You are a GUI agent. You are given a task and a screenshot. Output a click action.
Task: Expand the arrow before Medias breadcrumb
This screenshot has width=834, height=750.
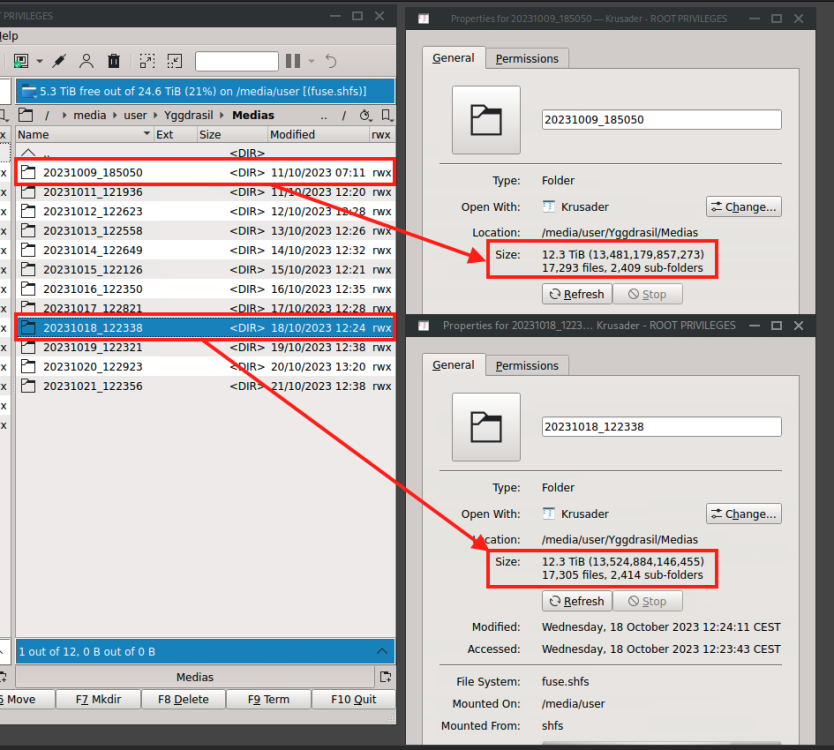click(x=222, y=115)
